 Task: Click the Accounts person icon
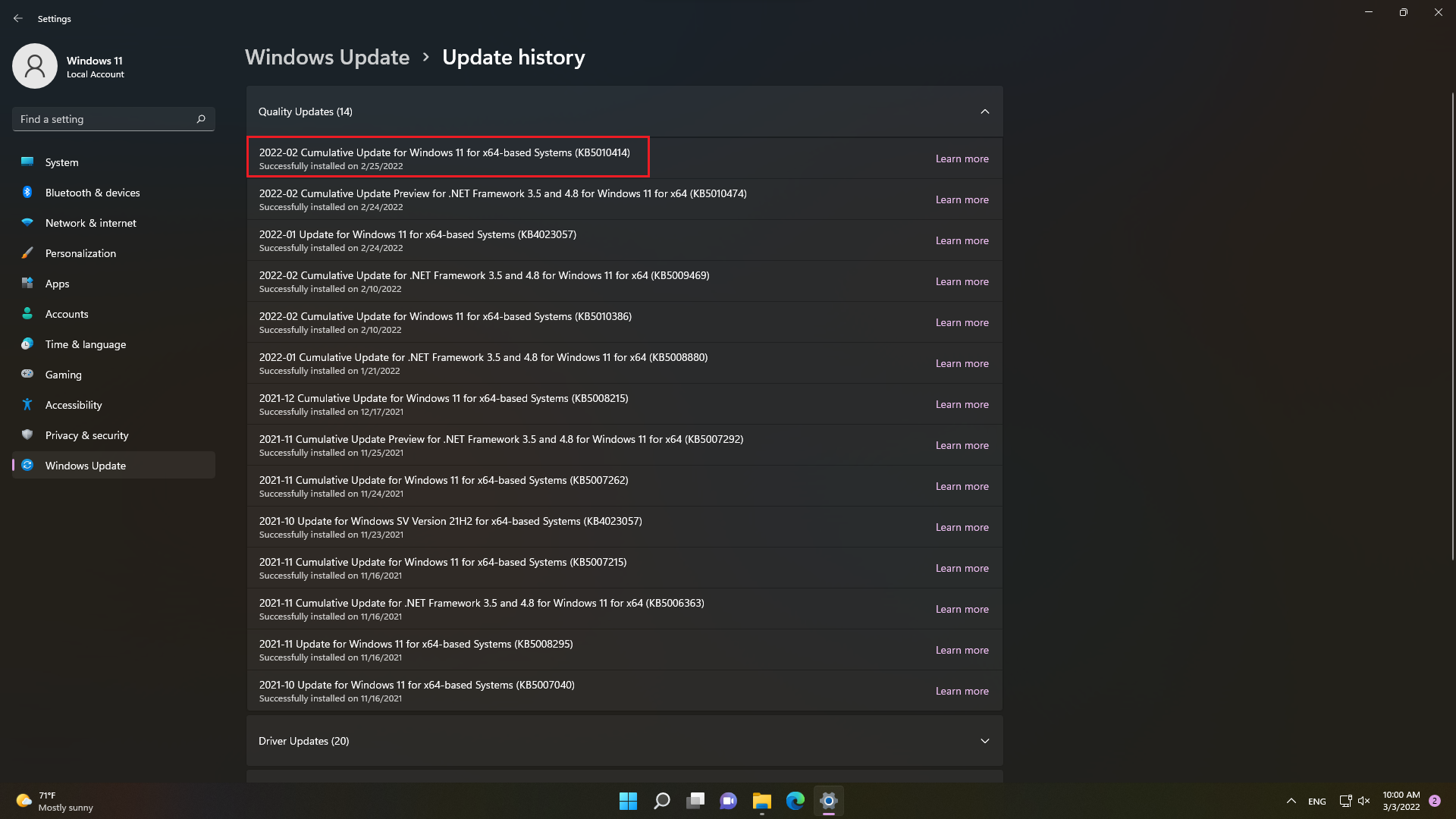27,313
